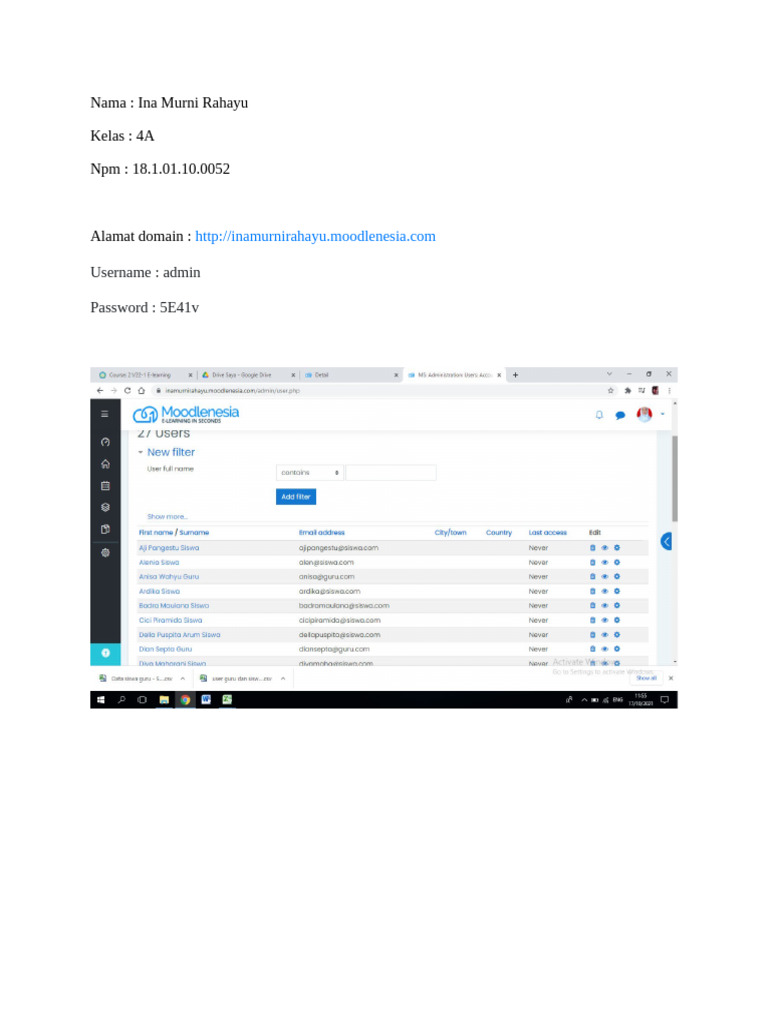Sort by Email address column
The width and height of the screenshot is (768, 1024).
tap(322, 533)
